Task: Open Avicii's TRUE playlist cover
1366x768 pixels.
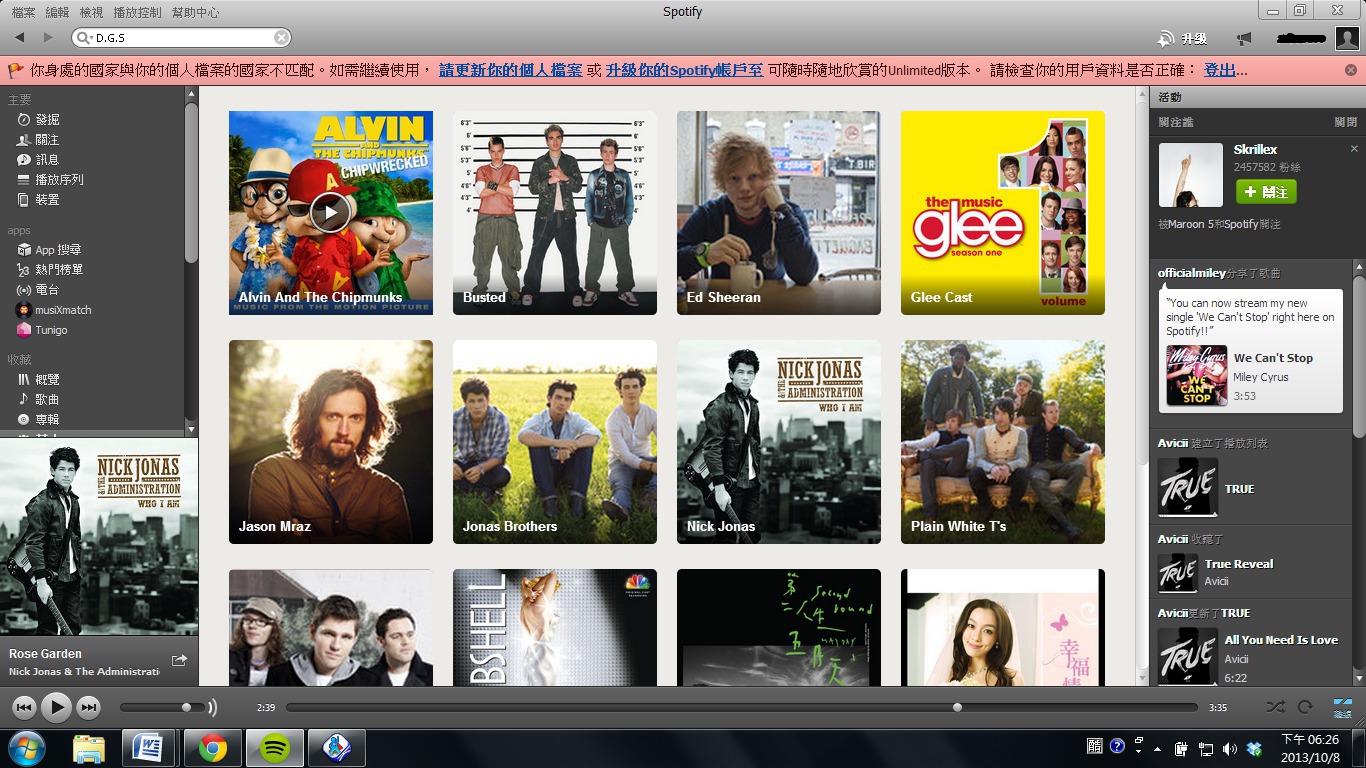Action: click(1187, 488)
